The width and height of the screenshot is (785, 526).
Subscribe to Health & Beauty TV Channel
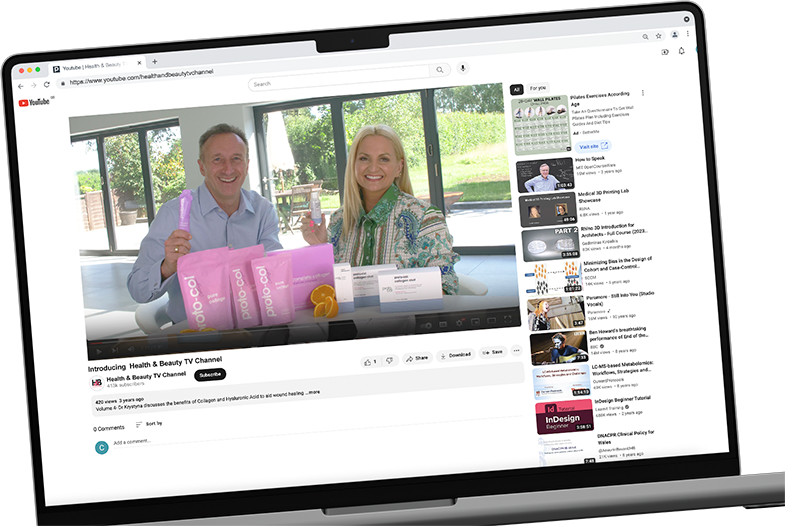point(210,374)
